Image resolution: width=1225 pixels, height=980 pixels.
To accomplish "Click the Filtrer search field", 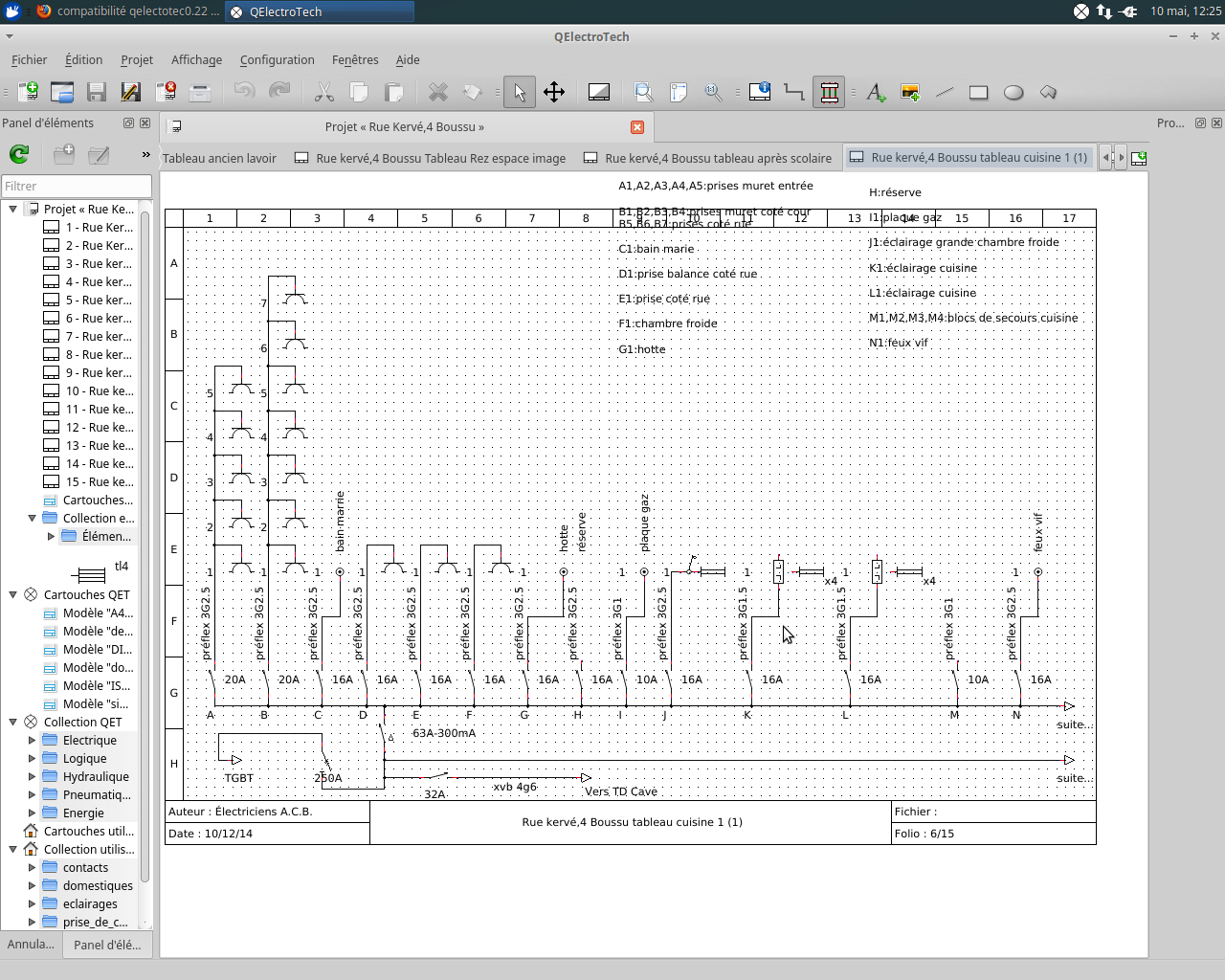I will (77, 186).
